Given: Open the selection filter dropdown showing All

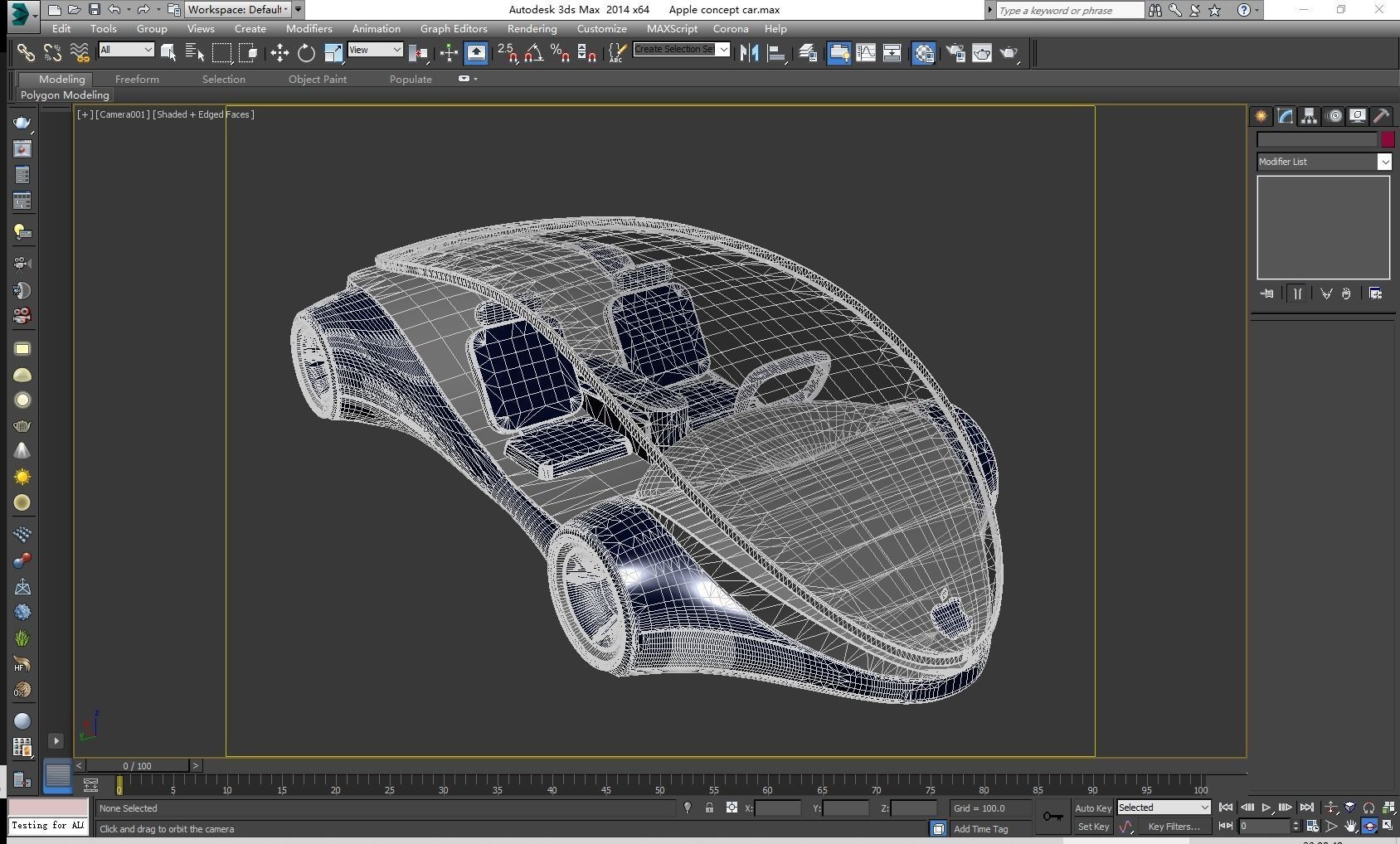Looking at the screenshot, I should (126, 50).
